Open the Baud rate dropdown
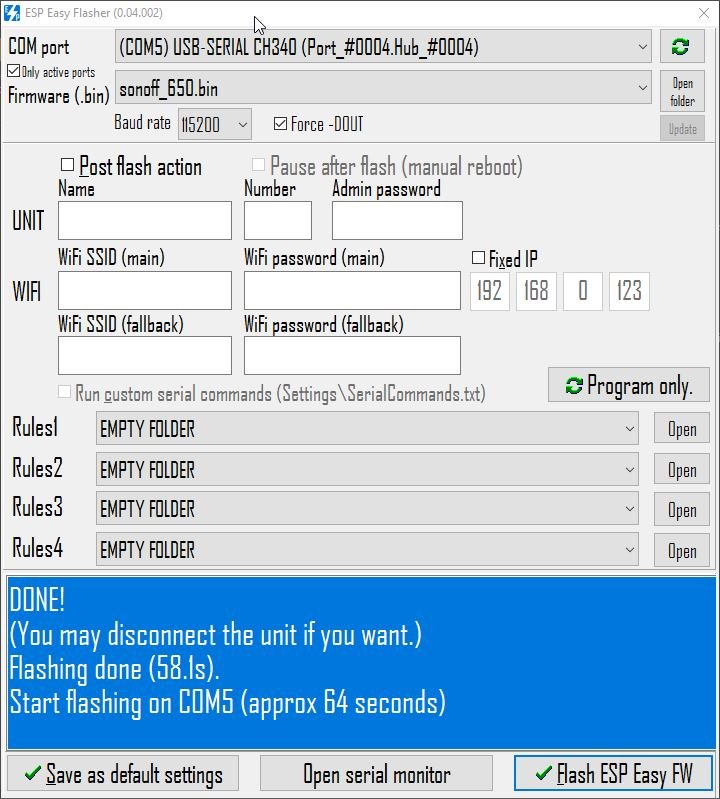This screenshot has height=799, width=720. pyautogui.click(x=241, y=125)
